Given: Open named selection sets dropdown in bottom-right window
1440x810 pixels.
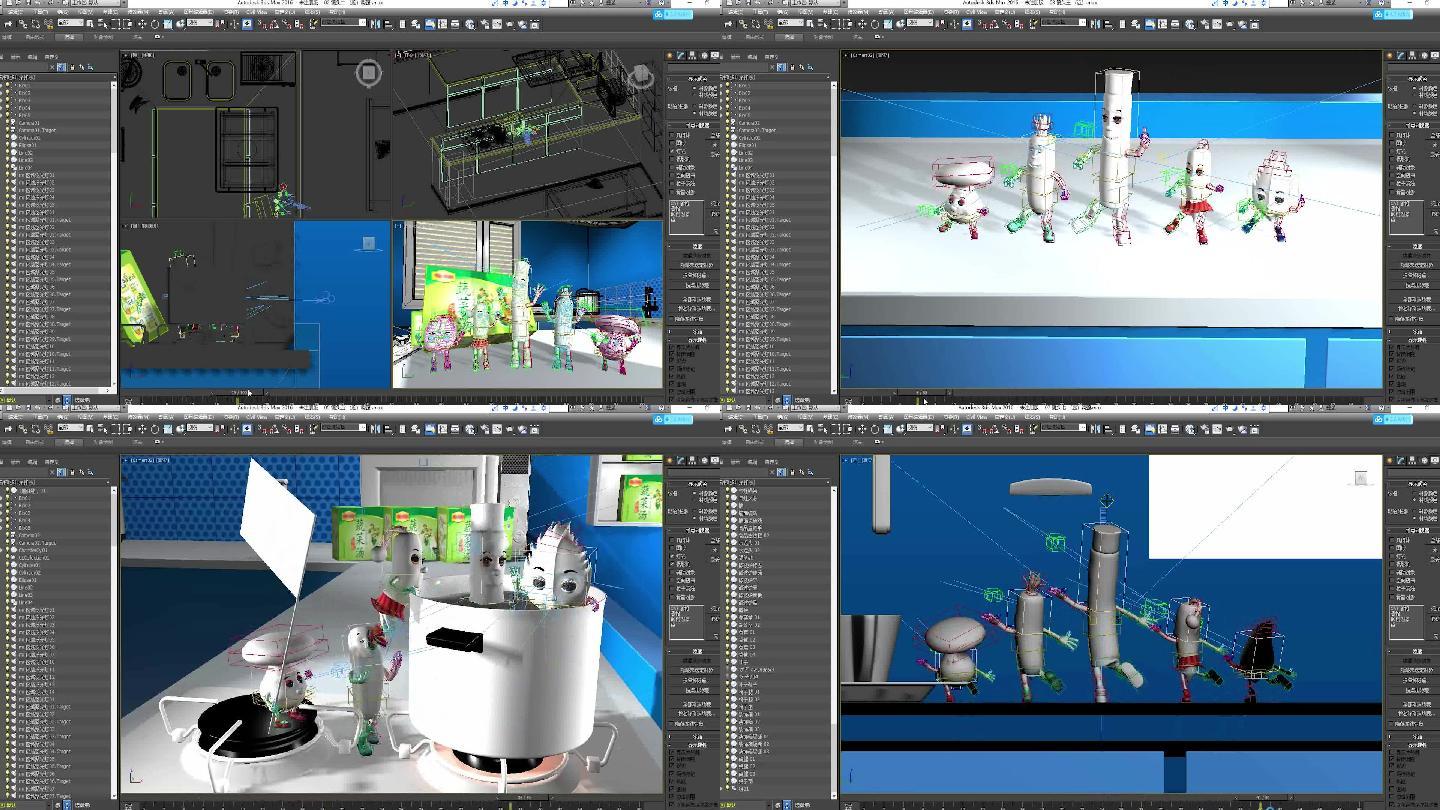Looking at the screenshot, I should coord(1063,429).
